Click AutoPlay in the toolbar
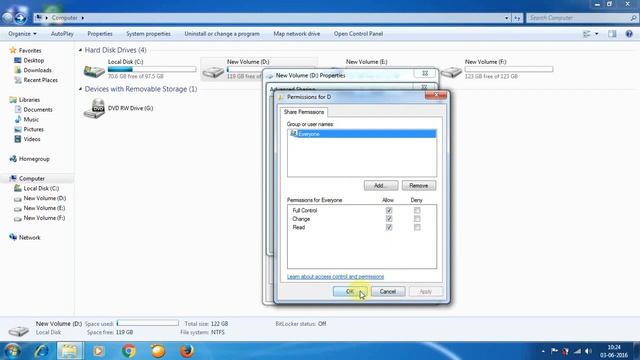Image resolution: width=640 pixels, height=360 pixels. (62, 34)
